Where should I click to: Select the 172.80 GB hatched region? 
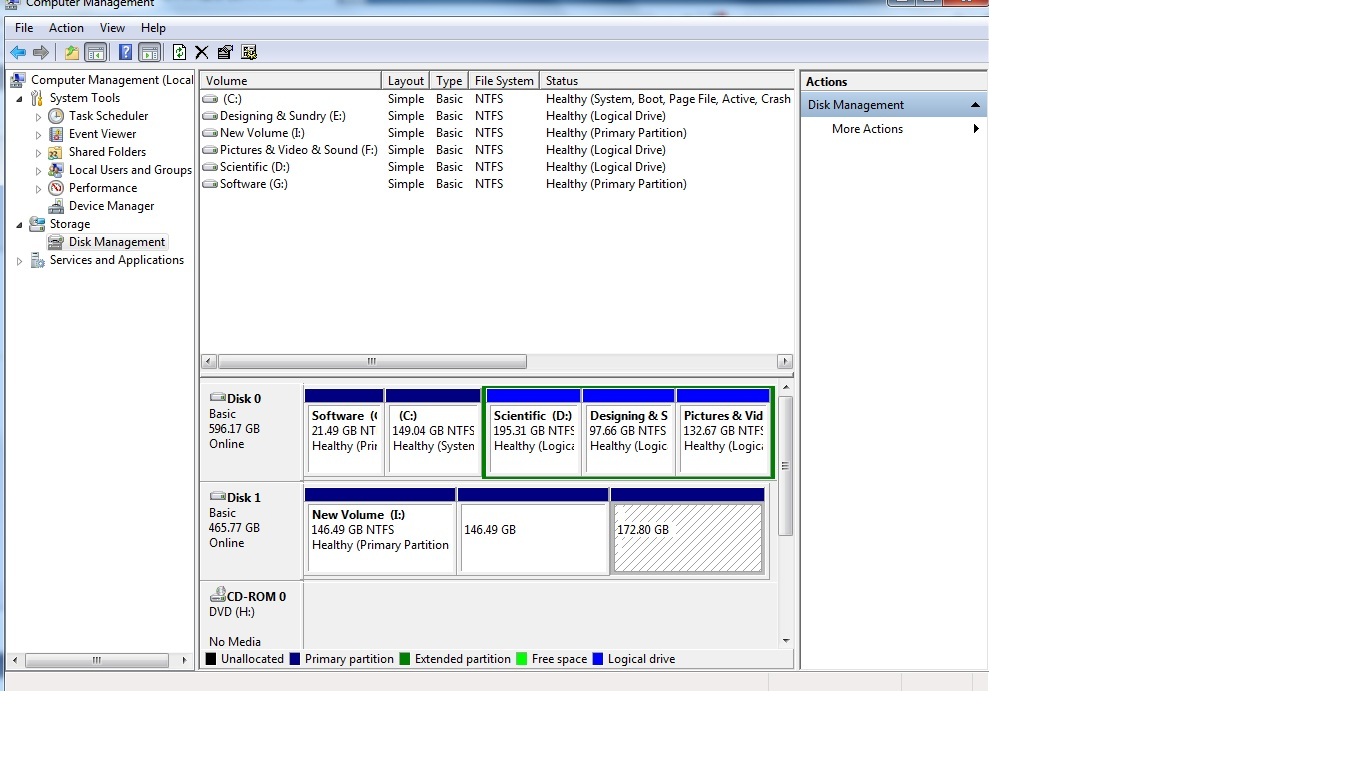pos(687,531)
